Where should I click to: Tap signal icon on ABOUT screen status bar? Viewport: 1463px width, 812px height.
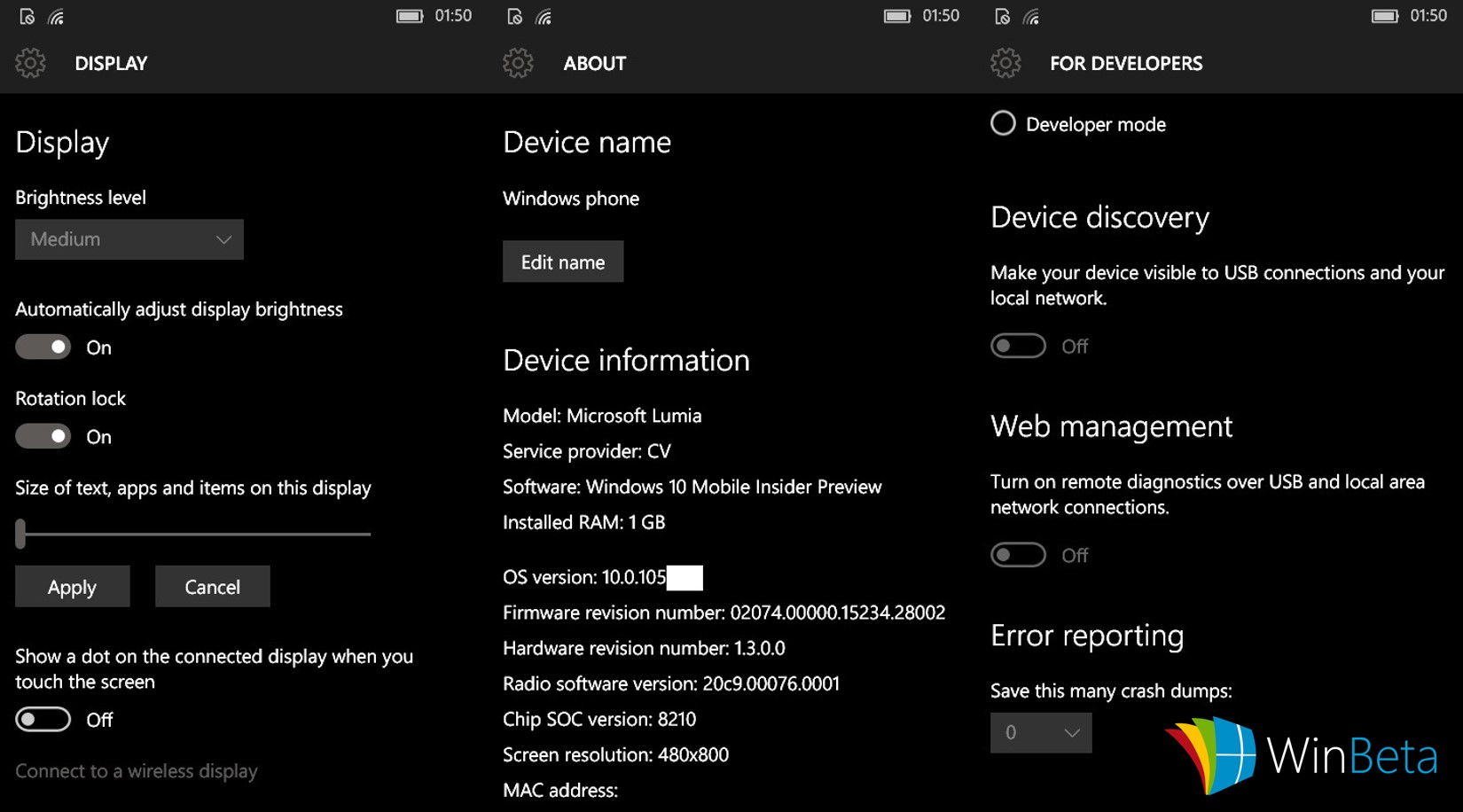point(544,16)
